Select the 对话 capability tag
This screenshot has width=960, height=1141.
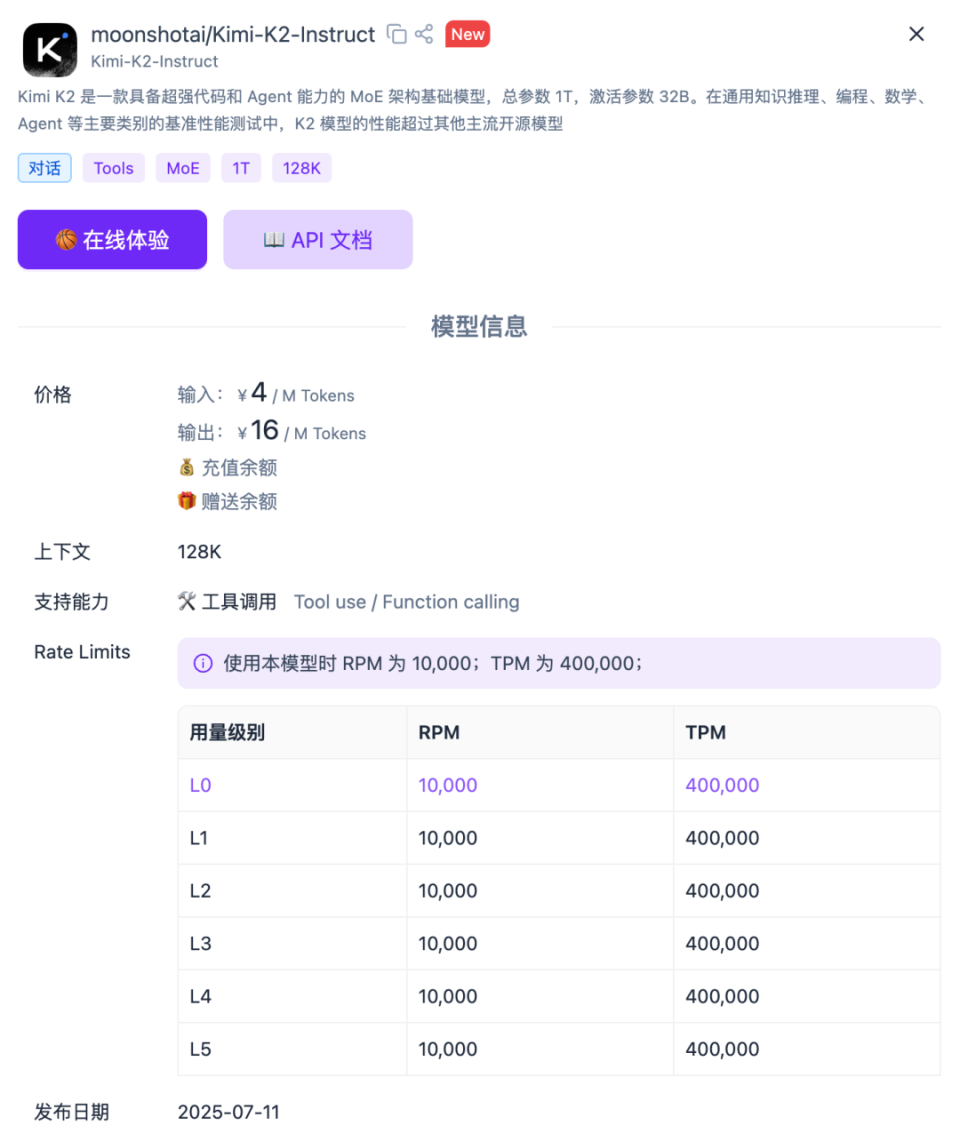pyautogui.click(x=44, y=167)
